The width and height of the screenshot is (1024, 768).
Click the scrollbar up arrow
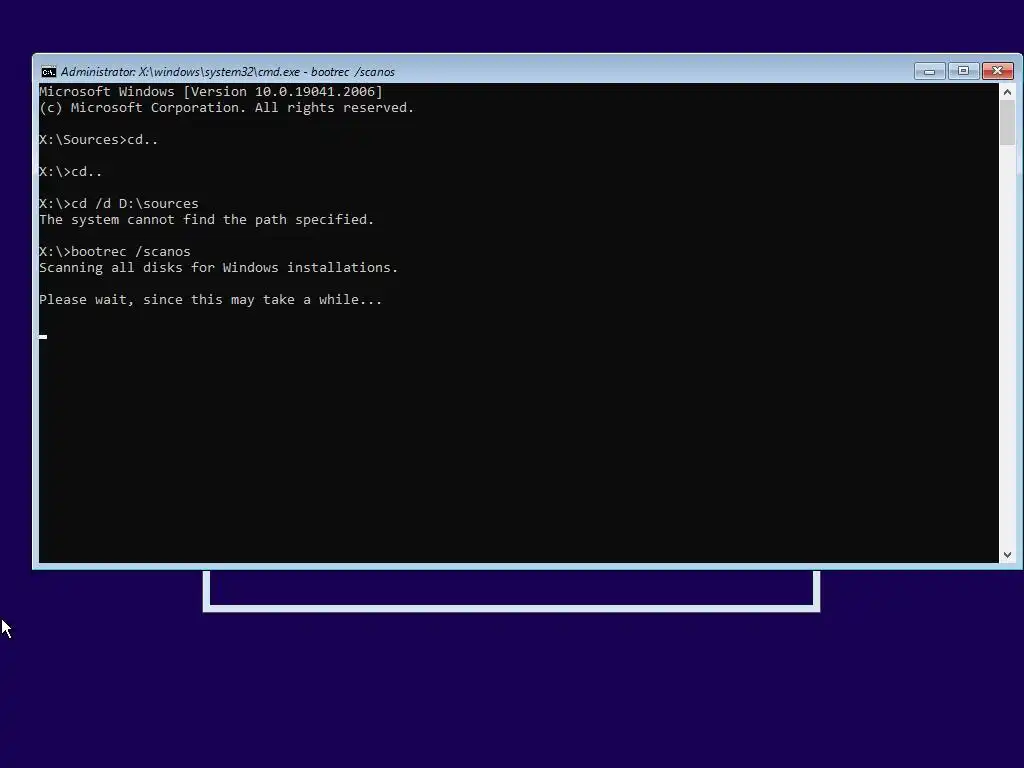(x=1007, y=92)
